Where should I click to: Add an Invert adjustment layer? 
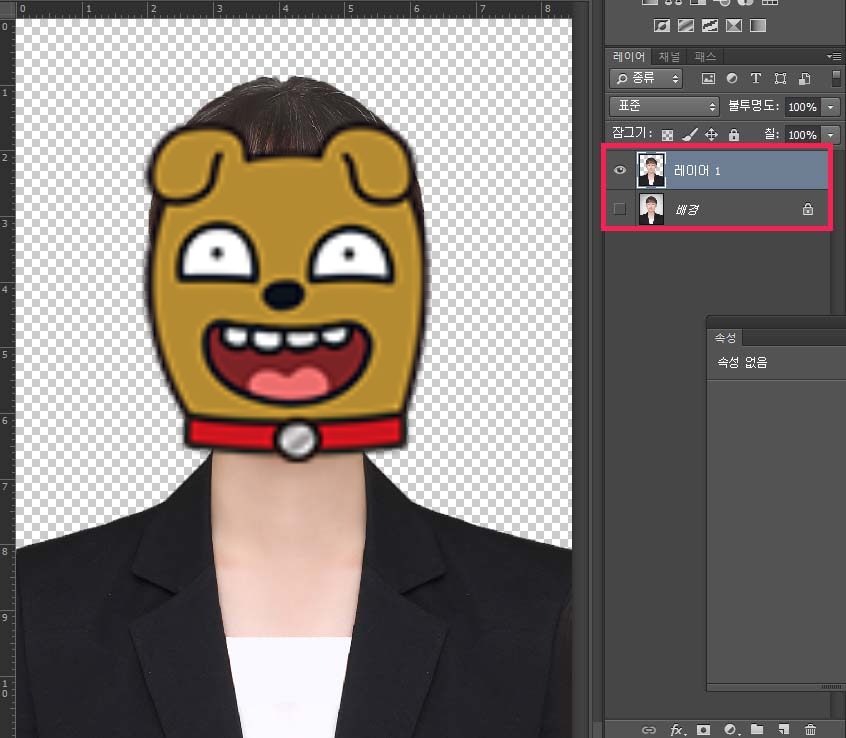point(662,25)
